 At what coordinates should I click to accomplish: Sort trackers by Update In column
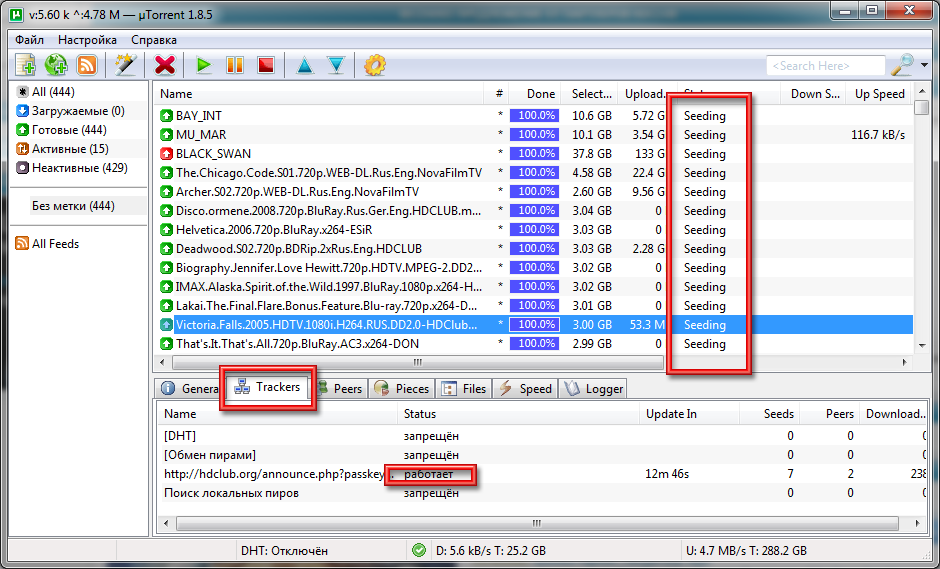click(689, 414)
